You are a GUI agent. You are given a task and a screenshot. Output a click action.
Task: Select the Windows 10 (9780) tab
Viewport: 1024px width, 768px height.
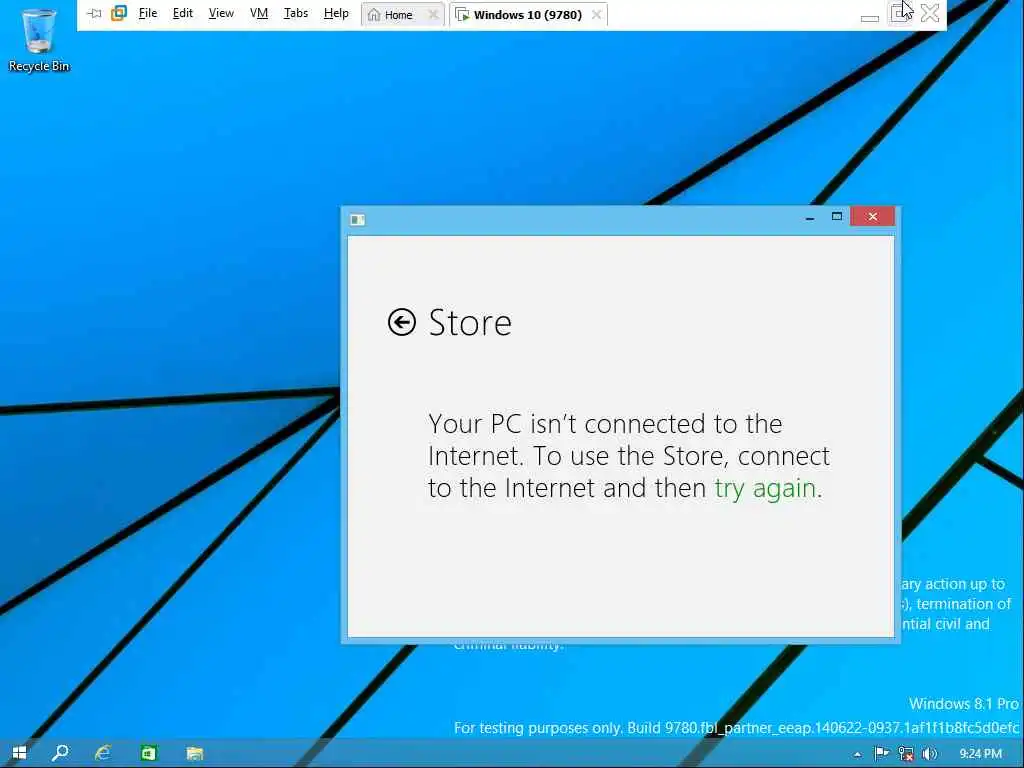click(528, 15)
